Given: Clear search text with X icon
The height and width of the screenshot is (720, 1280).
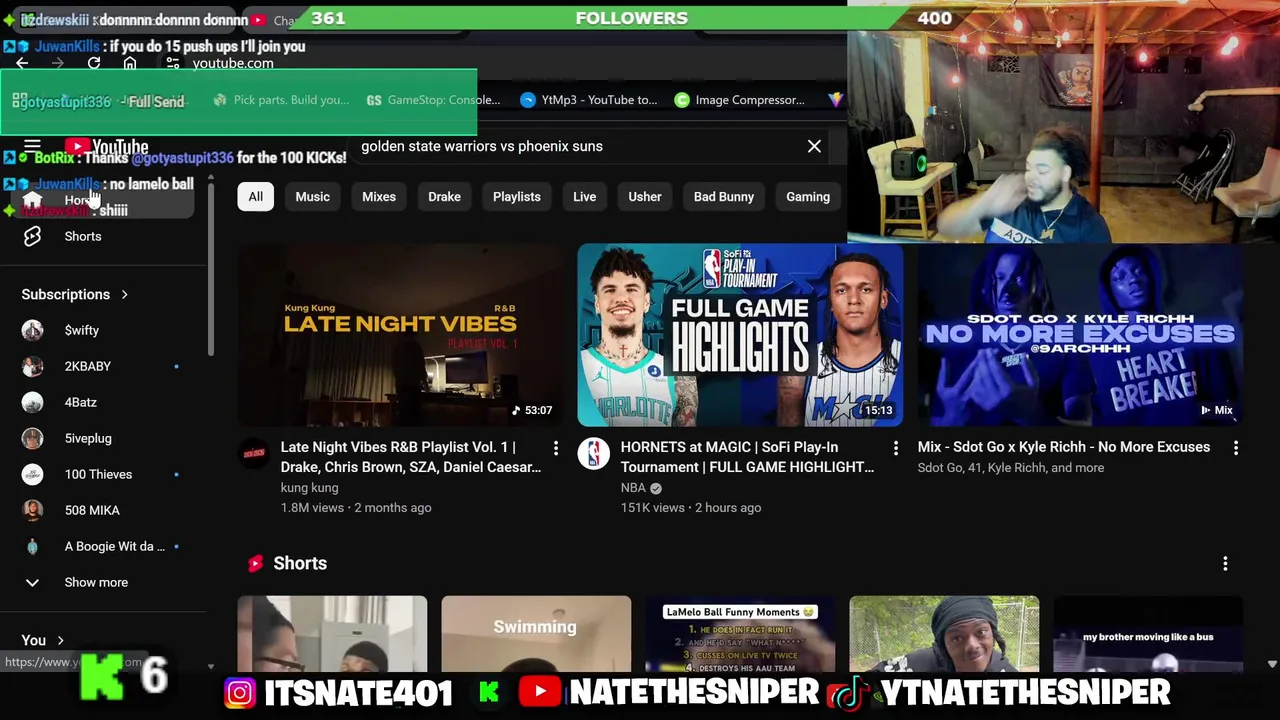Looking at the screenshot, I should pos(814,146).
